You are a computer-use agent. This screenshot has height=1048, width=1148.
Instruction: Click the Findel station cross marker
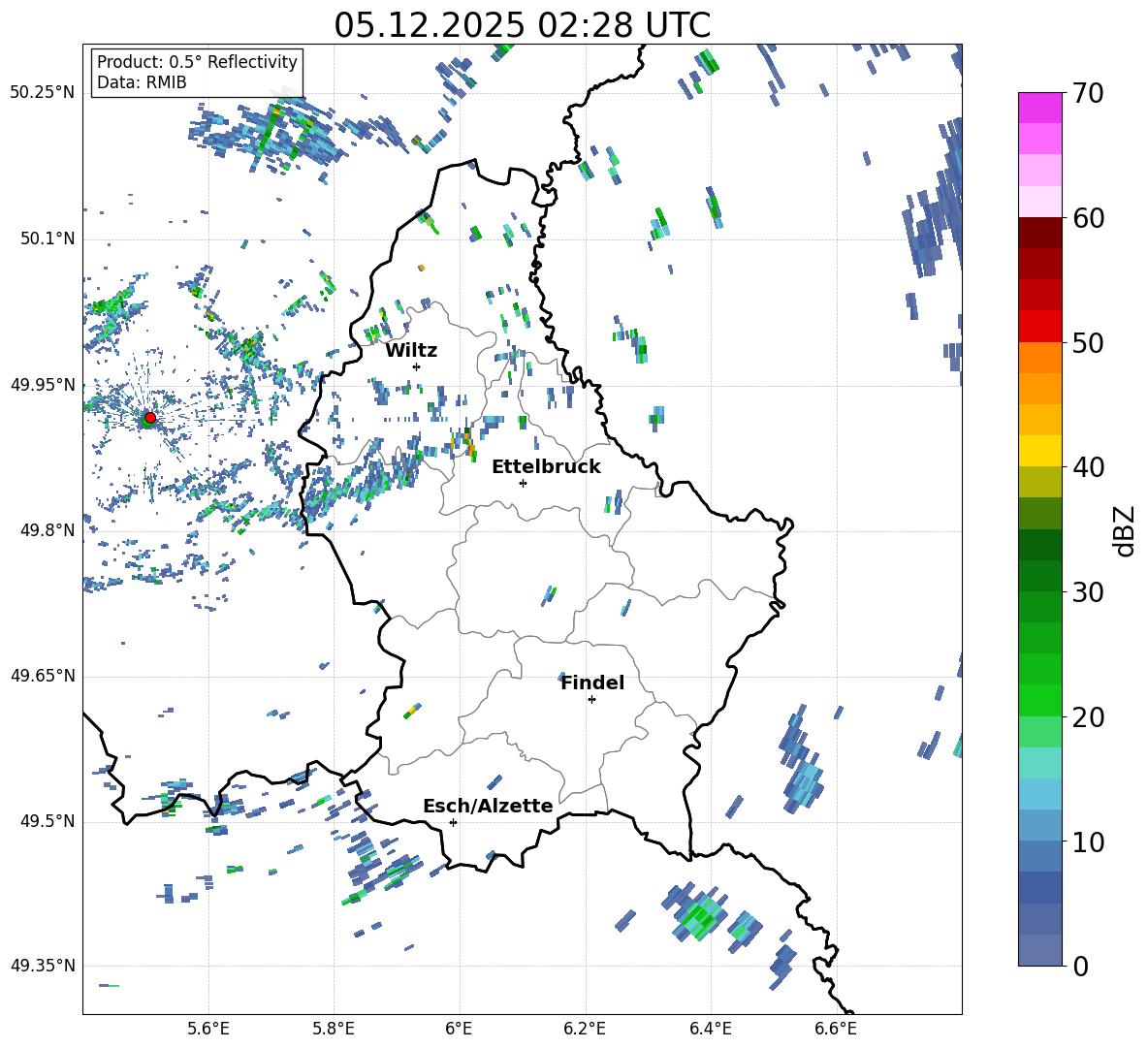coord(591,699)
